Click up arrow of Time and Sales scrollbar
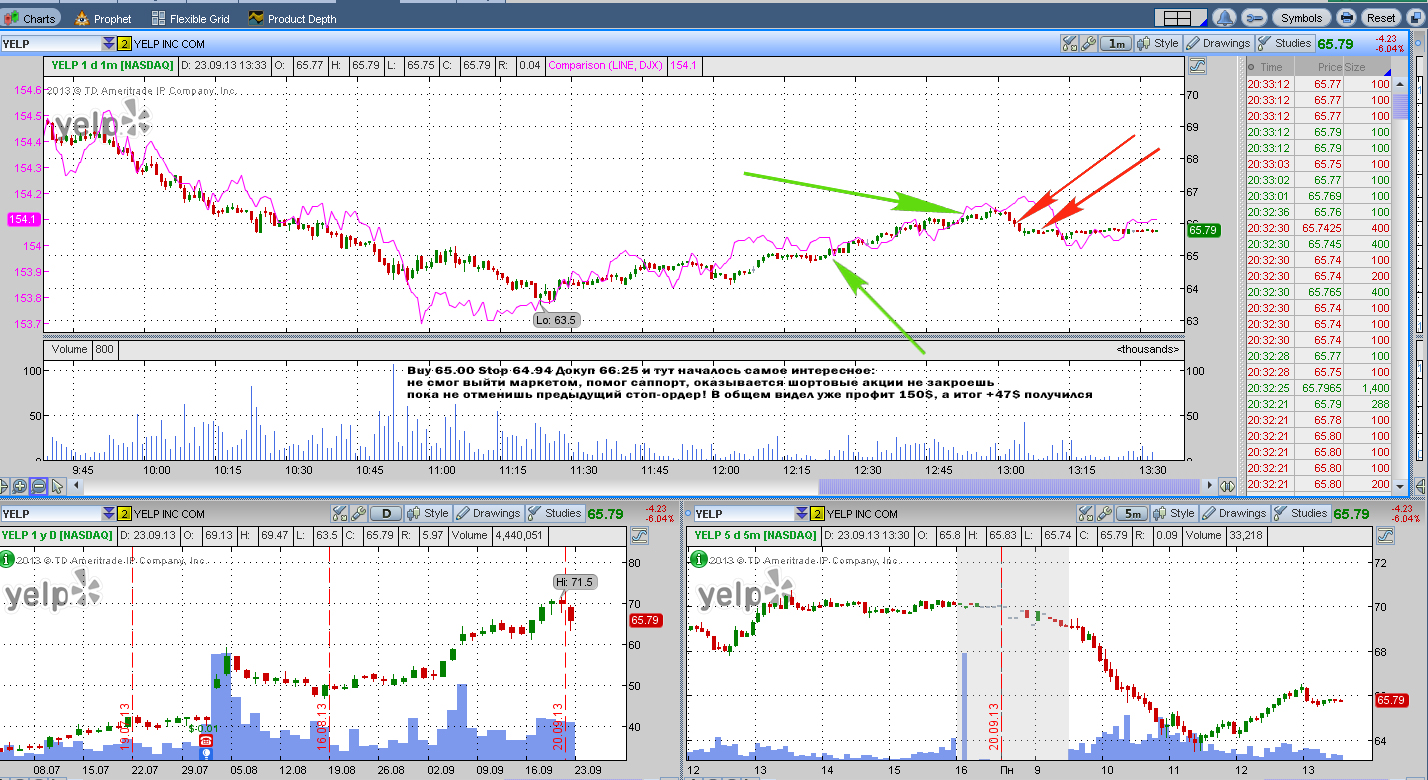This screenshot has width=1428, height=780. tap(1400, 85)
